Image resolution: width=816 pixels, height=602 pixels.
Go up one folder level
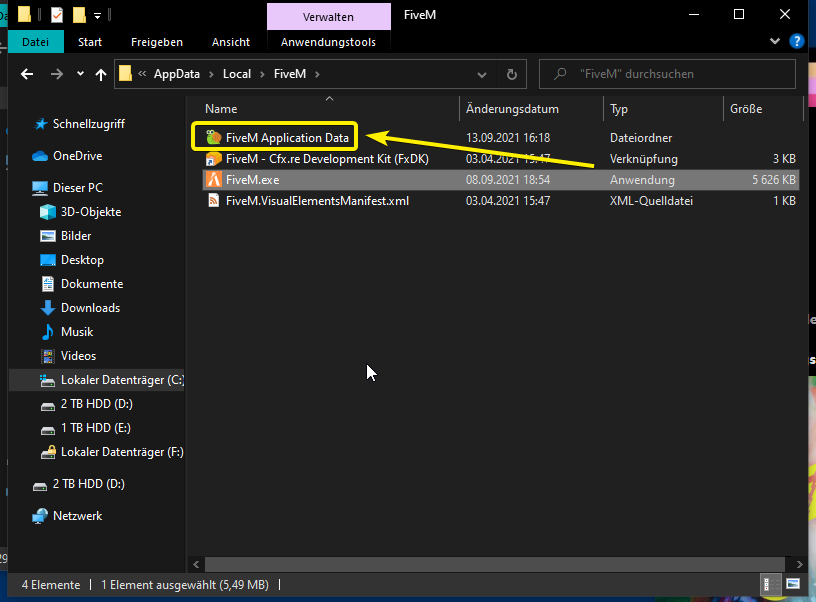pos(101,74)
